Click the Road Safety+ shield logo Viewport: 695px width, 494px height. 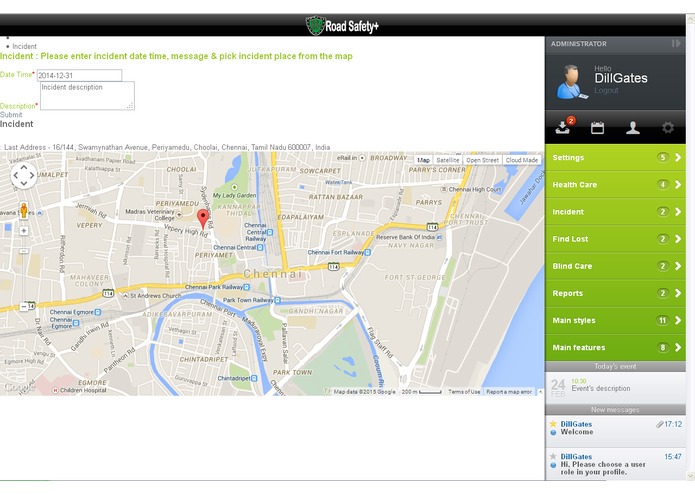pyautogui.click(x=315, y=26)
